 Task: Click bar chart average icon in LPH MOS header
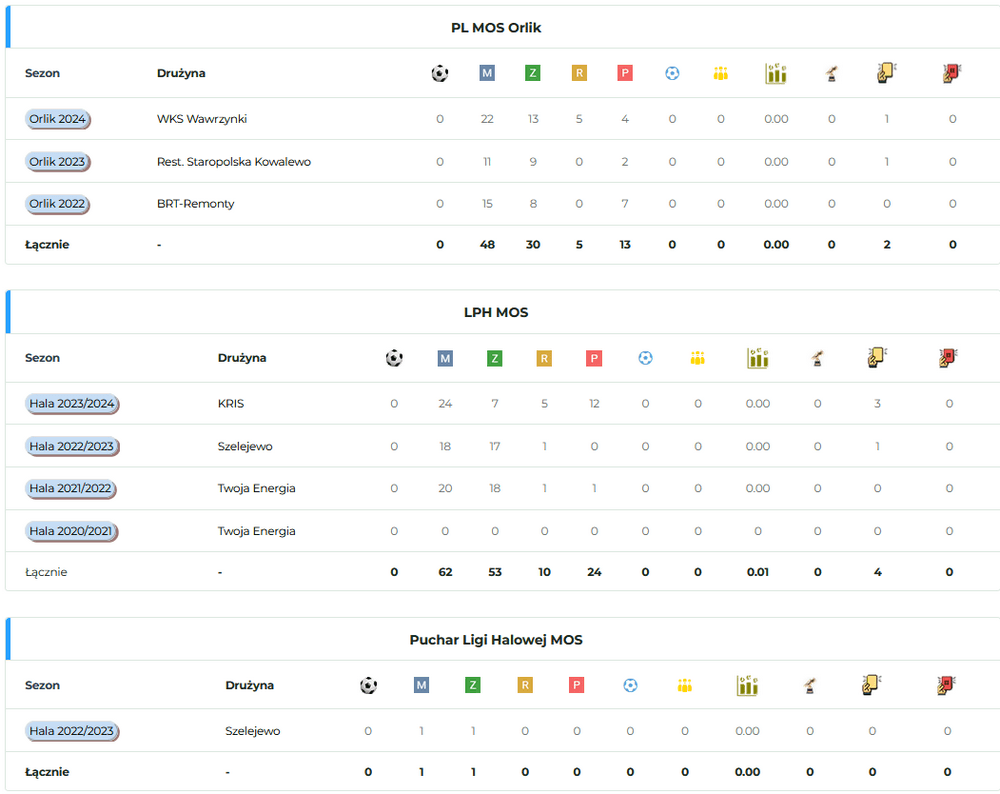pos(758,357)
